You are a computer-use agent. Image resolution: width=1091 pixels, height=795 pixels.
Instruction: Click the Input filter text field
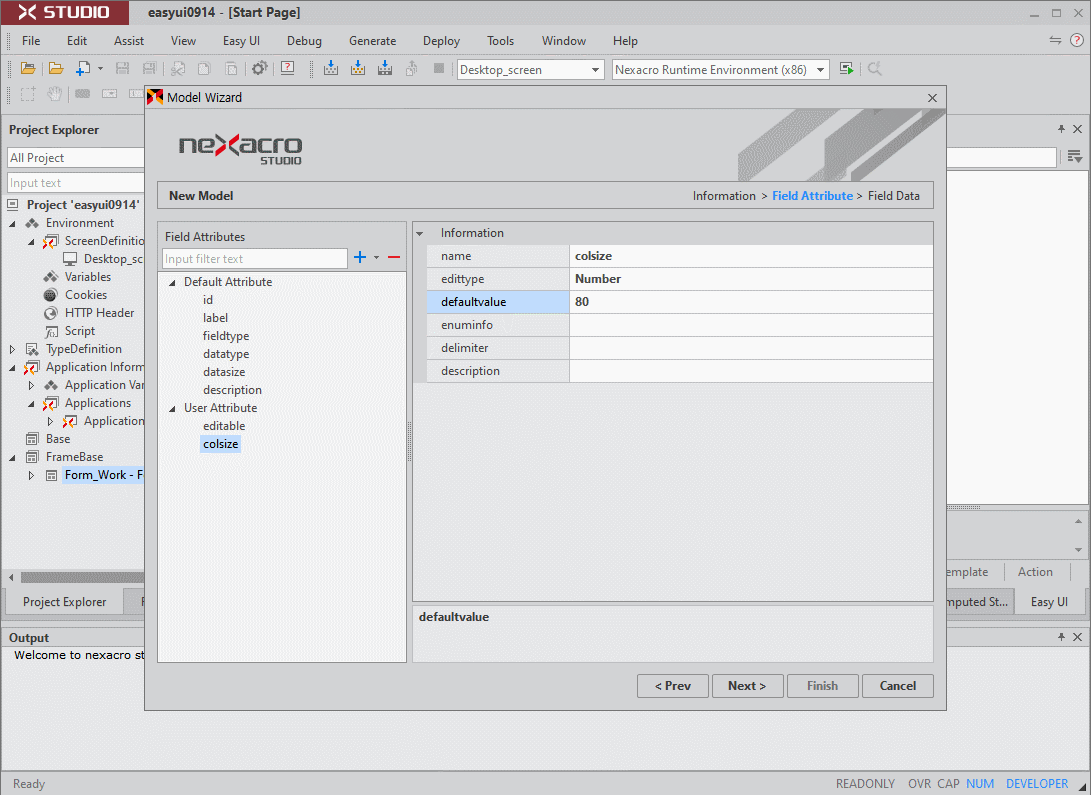(x=255, y=259)
